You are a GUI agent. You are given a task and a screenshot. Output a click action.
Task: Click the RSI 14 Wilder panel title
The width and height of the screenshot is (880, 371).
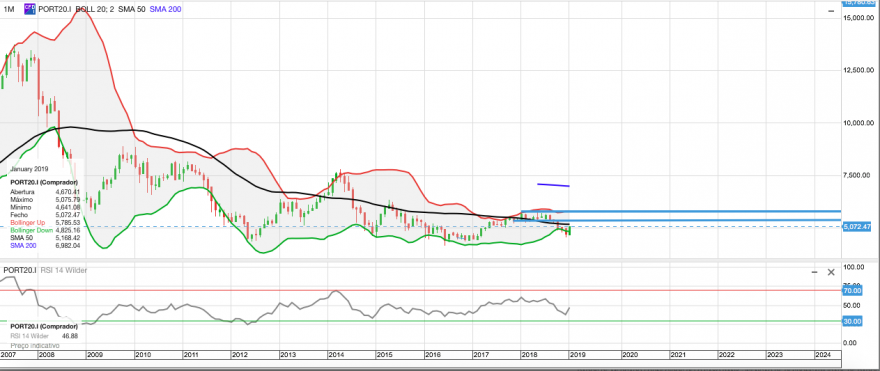63,271
